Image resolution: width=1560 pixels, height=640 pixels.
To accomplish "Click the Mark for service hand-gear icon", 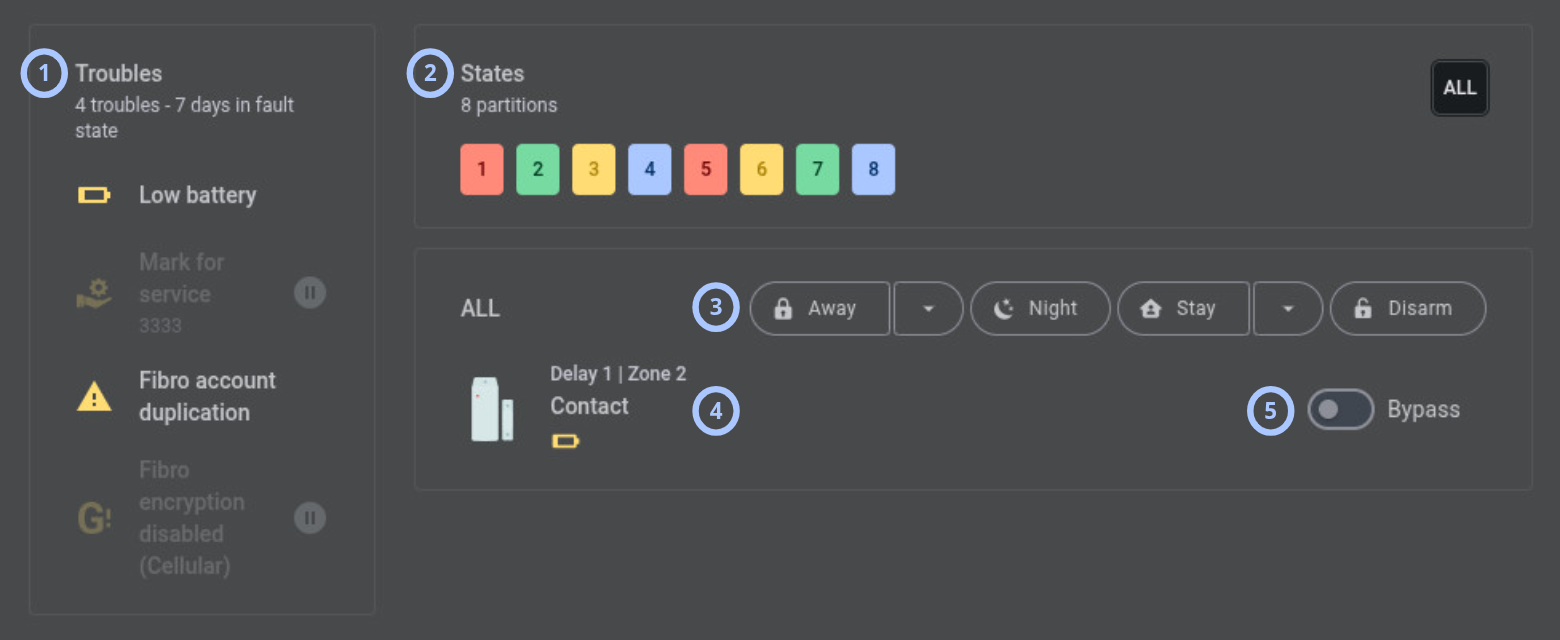I will coord(94,293).
